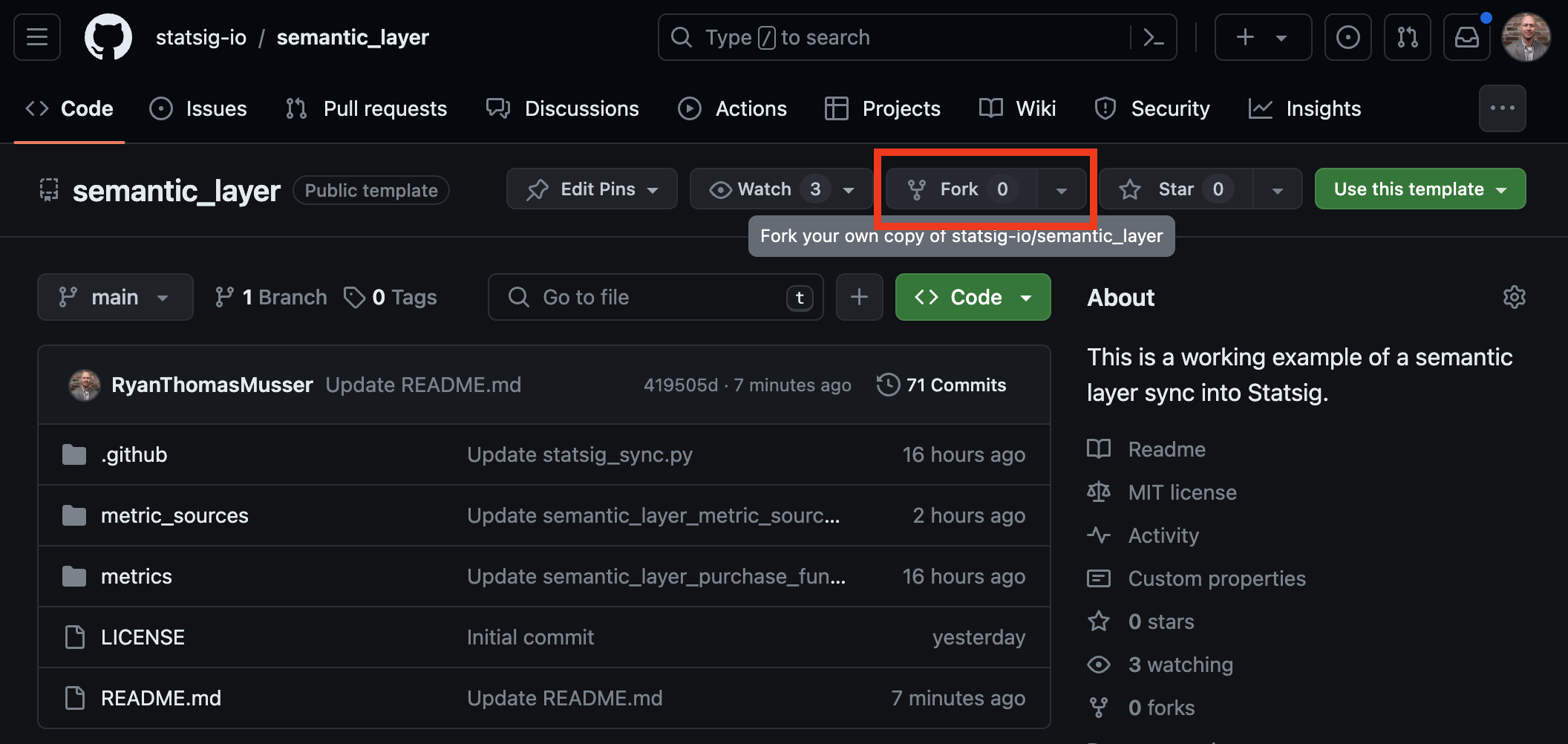This screenshot has height=744, width=1568.
Task: Open the metrics folder
Action: coord(137,576)
